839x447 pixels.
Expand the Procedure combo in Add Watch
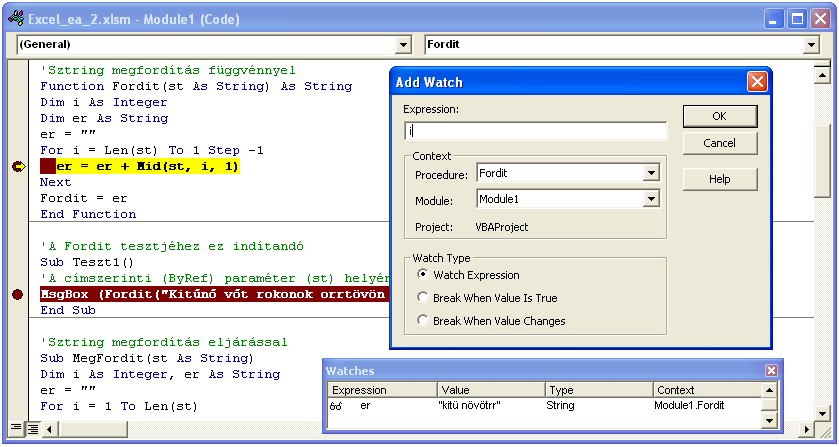[x=651, y=173]
